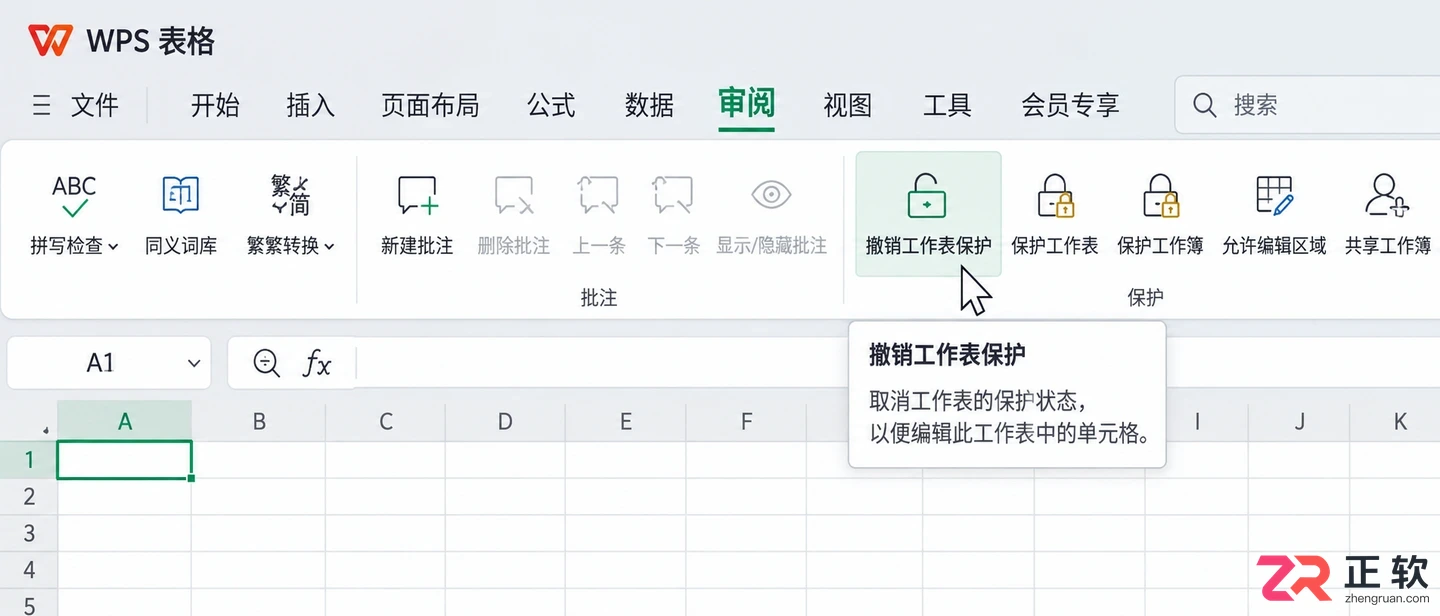Click 共享工作簿 share icon

coord(1387,195)
